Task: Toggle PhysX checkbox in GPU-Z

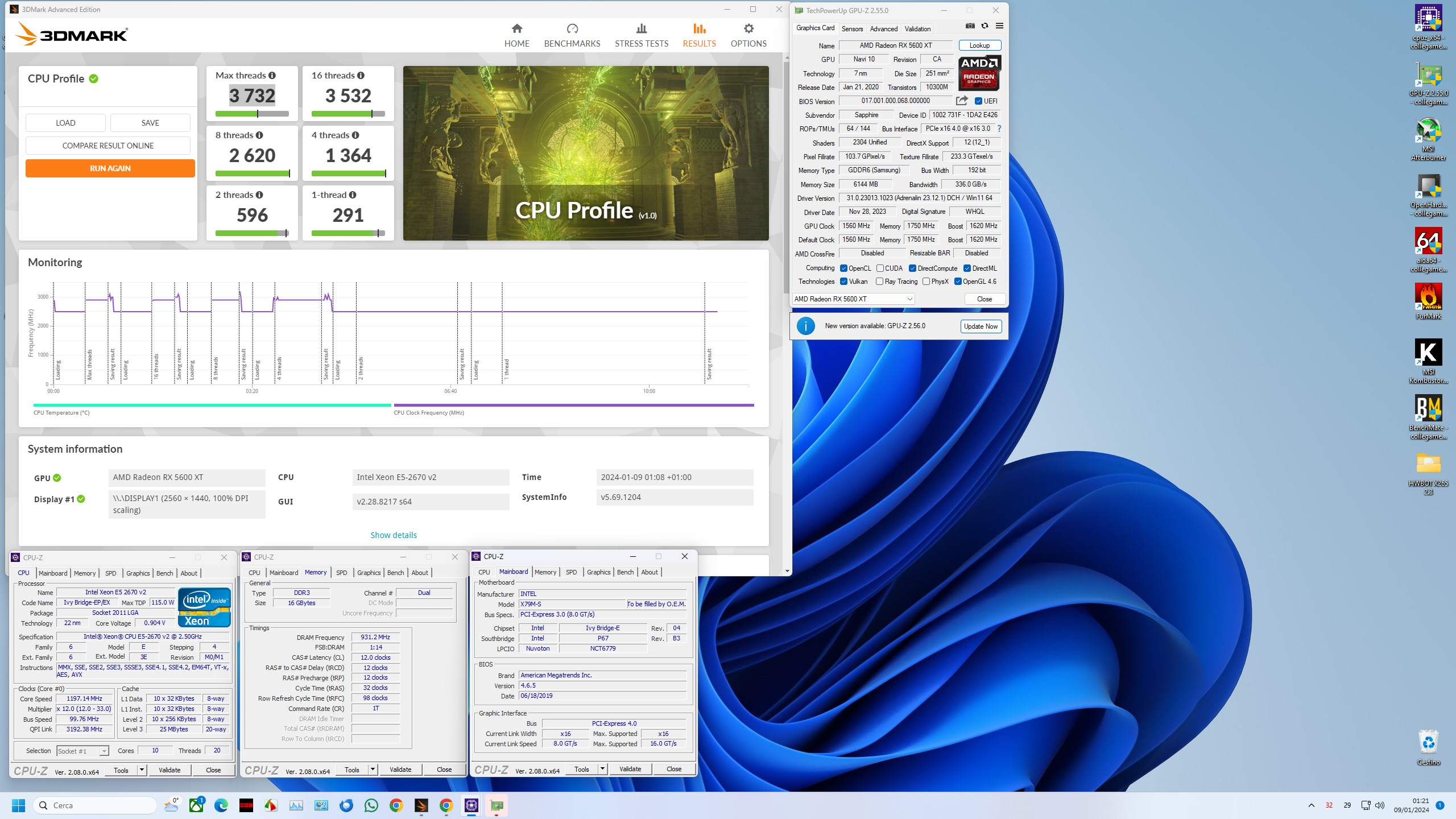Action: coord(926,282)
